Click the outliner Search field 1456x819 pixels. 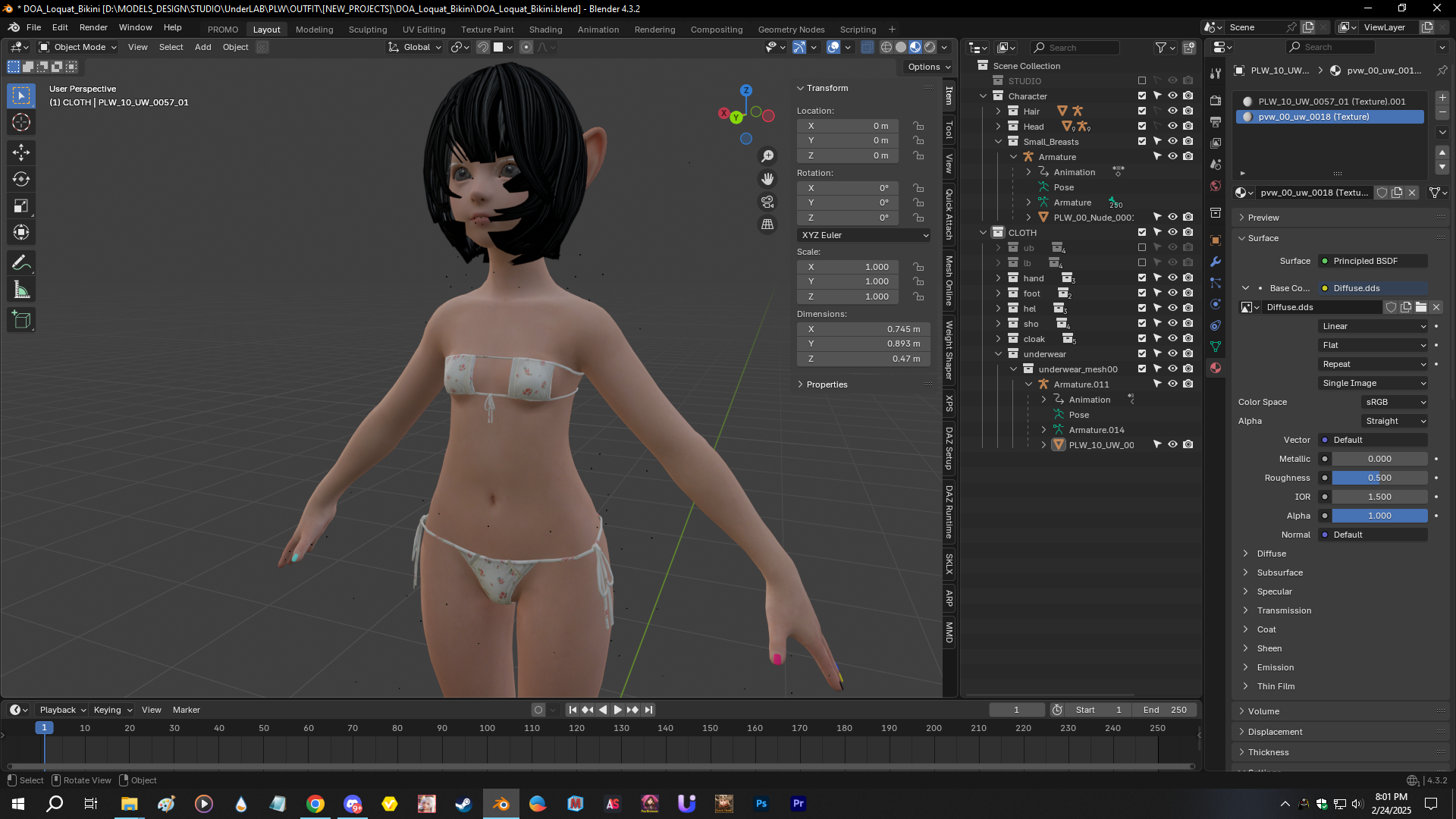point(1075,48)
